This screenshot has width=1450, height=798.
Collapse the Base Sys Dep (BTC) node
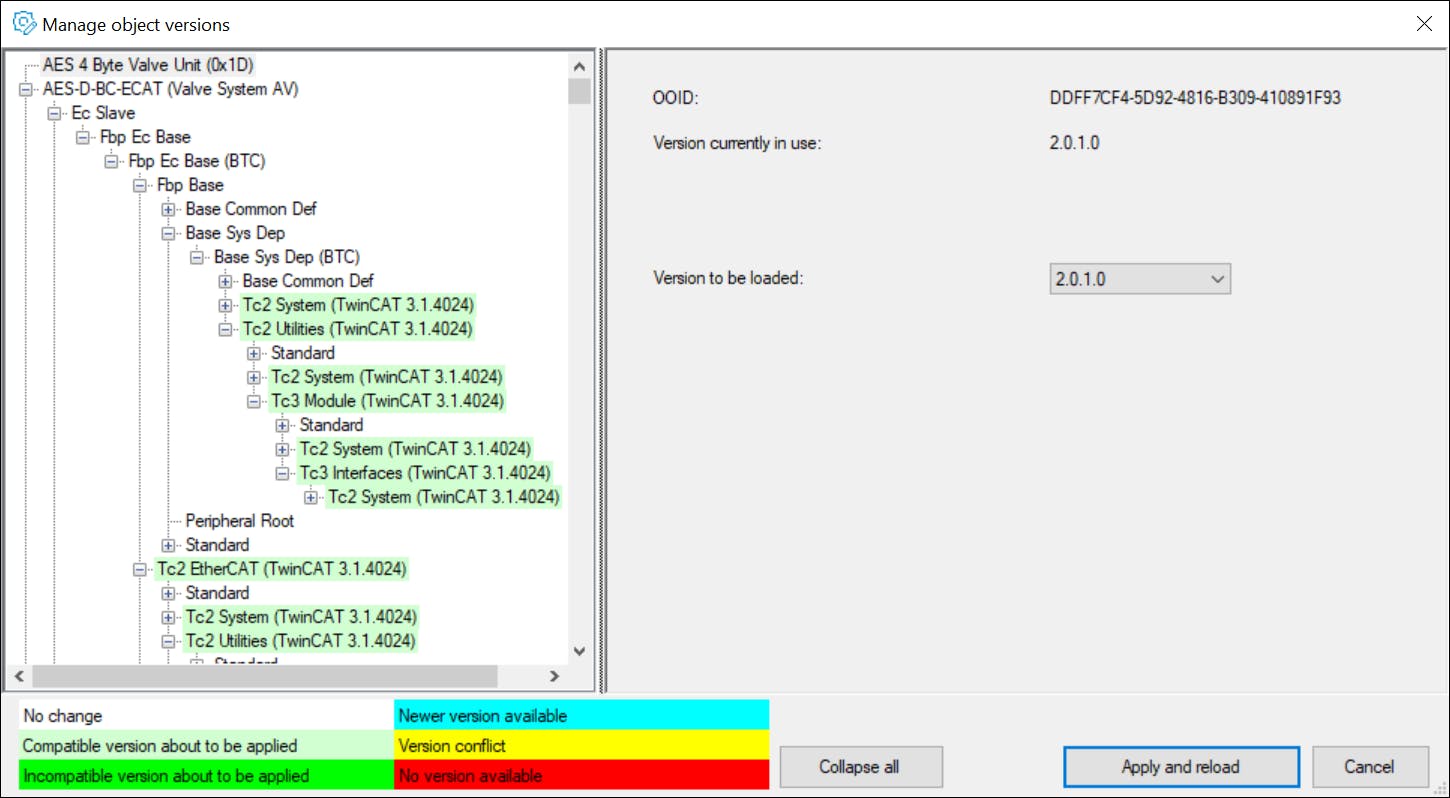coord(197,257)
